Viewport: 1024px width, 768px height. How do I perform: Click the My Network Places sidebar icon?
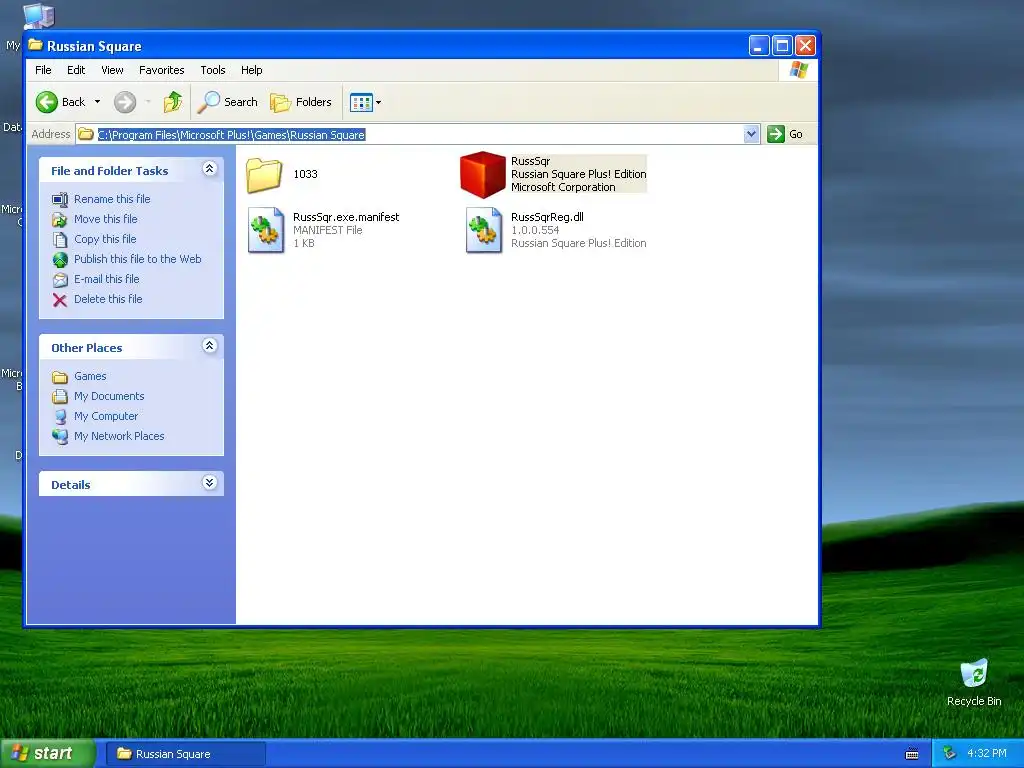[60, 436]
